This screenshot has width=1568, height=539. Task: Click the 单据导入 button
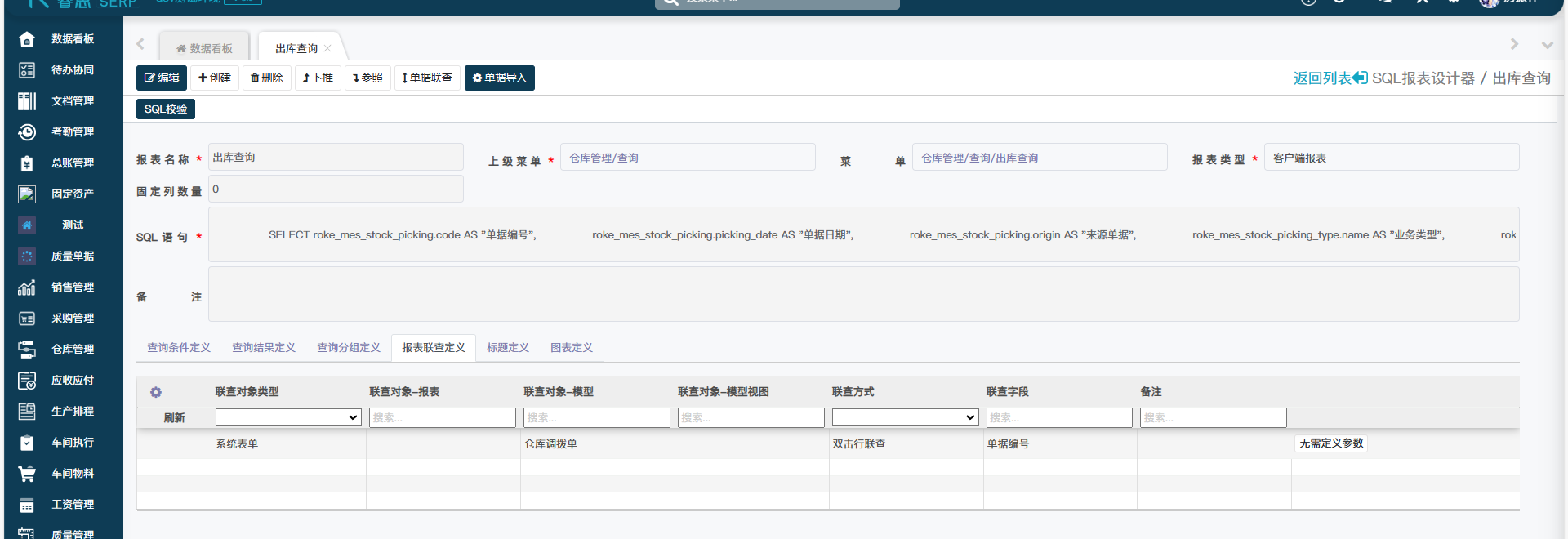(499, 78)
